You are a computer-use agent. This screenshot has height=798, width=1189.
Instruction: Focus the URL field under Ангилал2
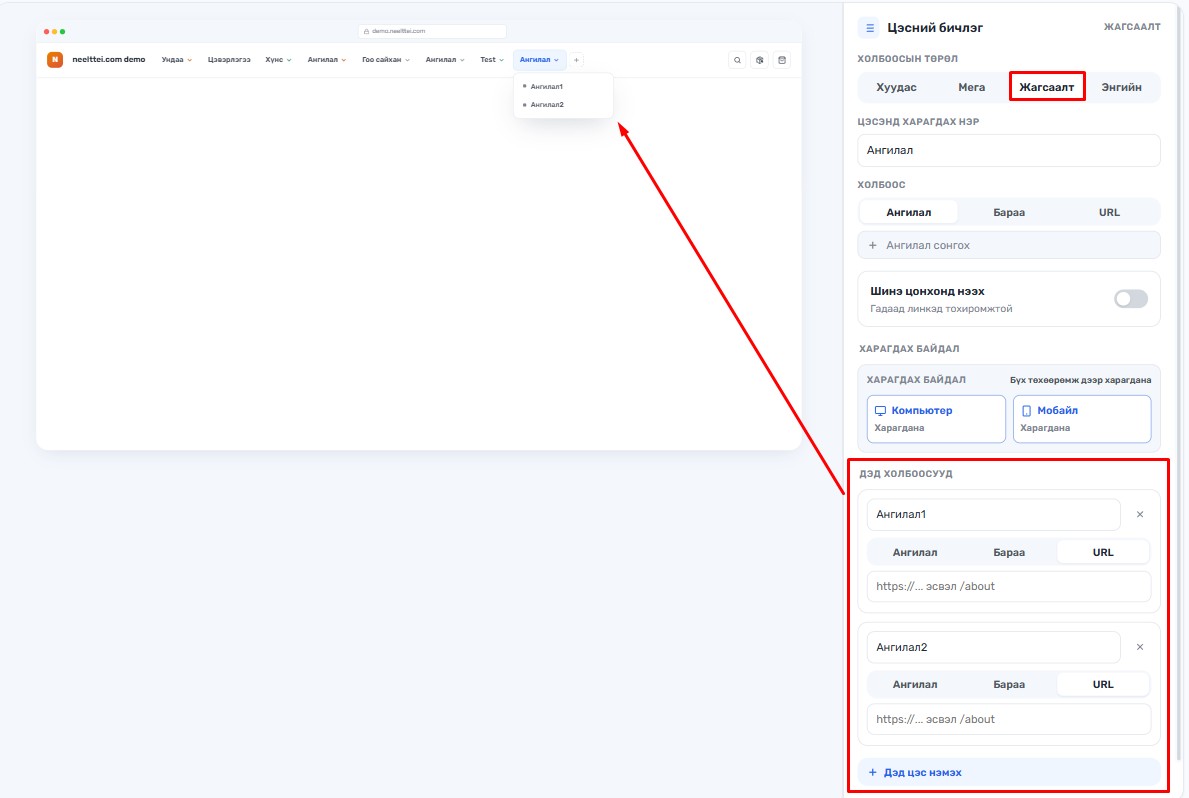click(1009, 719)
